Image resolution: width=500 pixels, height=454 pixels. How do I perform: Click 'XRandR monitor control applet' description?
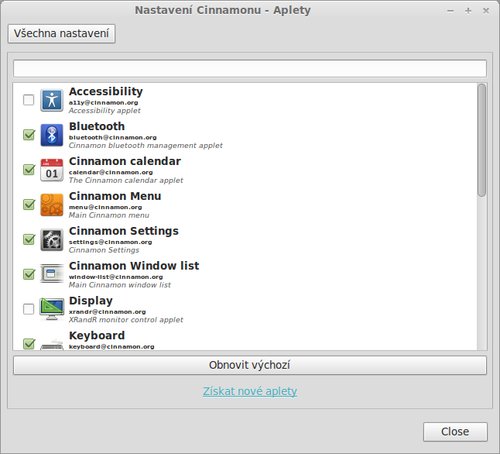[x=126, y=320]
